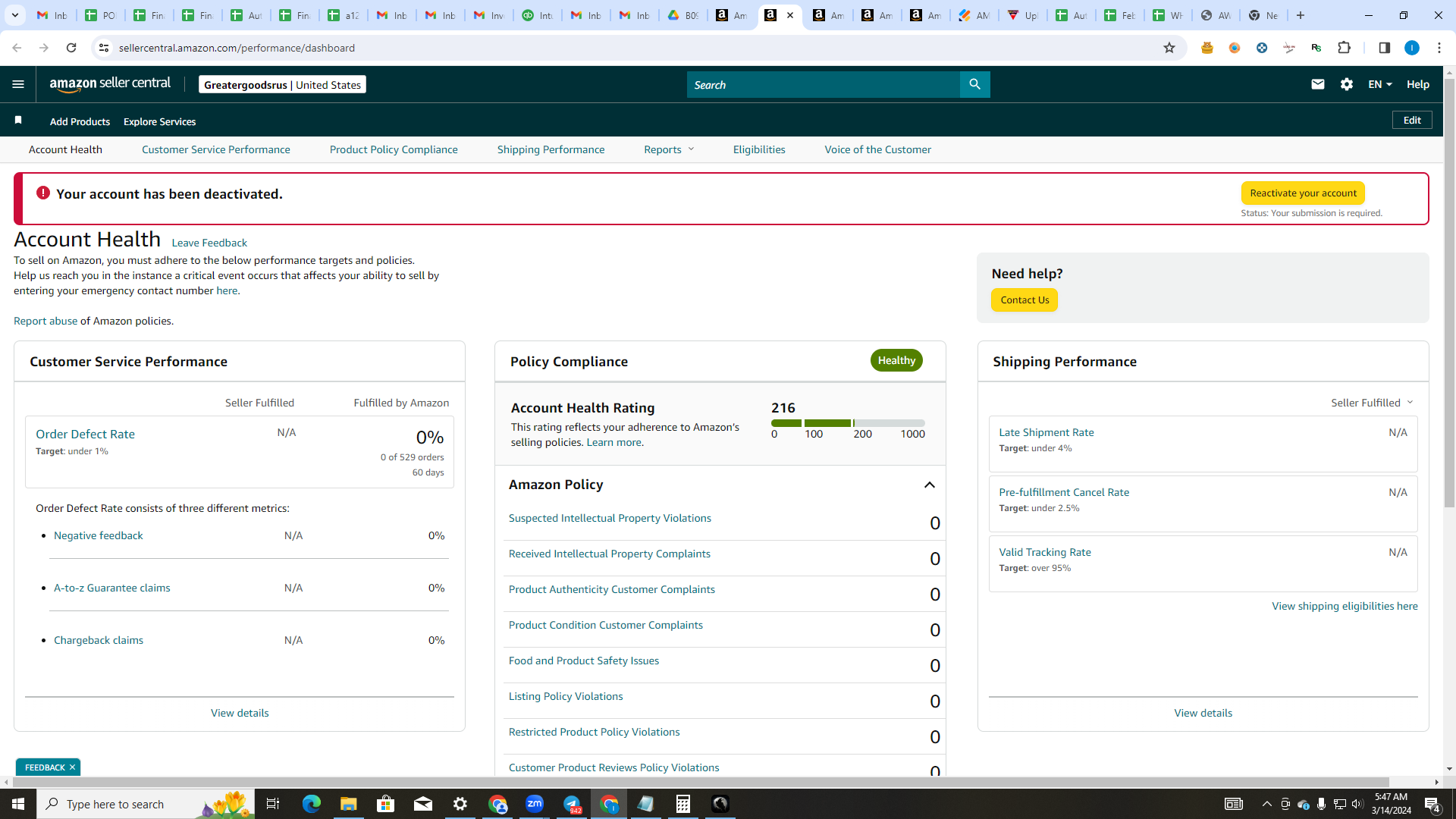Go back with the browser back arrow

[x=17, y=48]
